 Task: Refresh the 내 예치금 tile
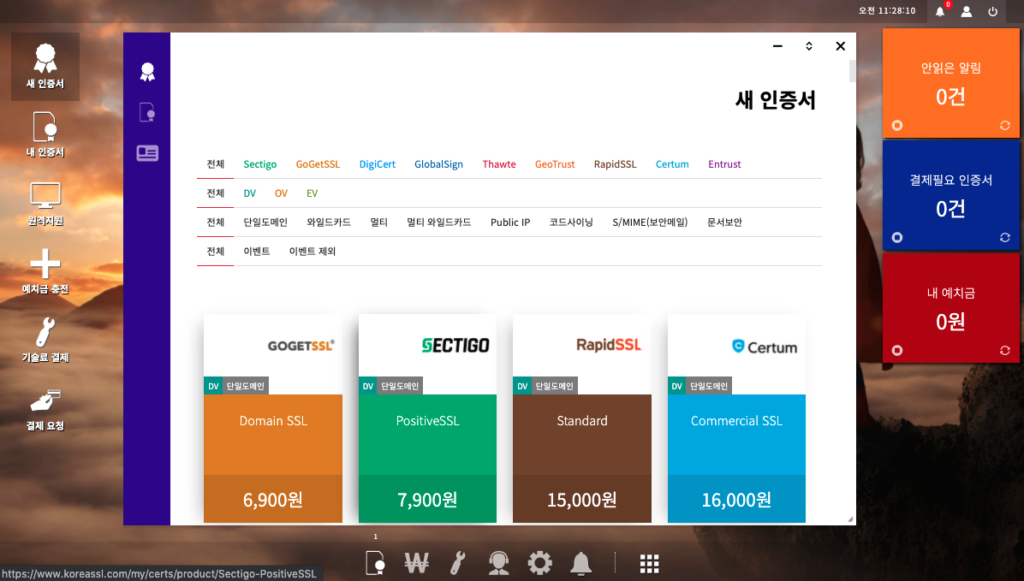(1005, 351)
